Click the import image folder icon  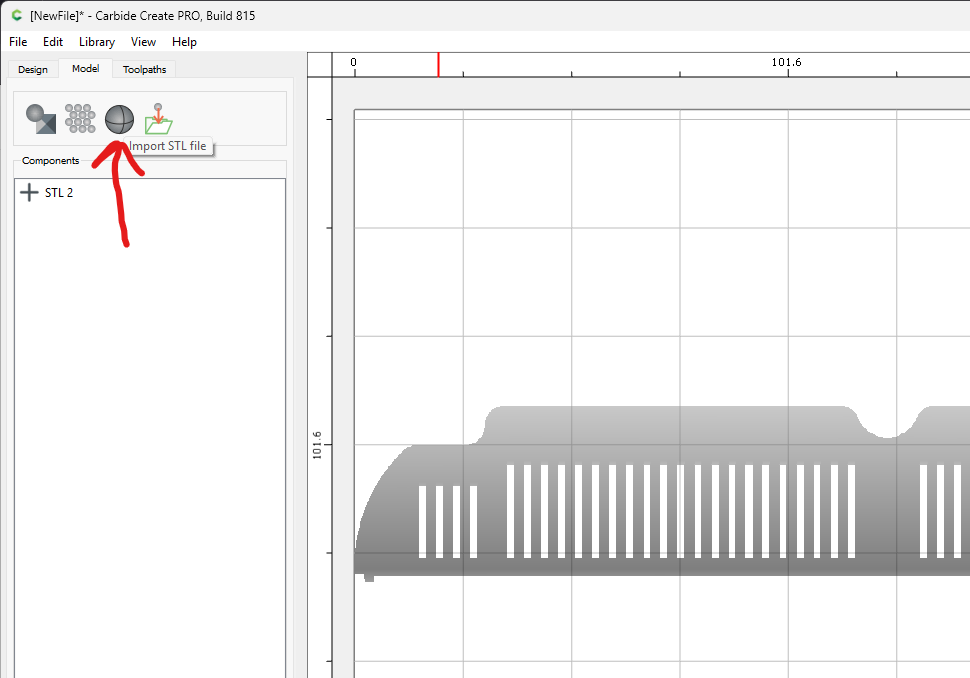(158, 119)
